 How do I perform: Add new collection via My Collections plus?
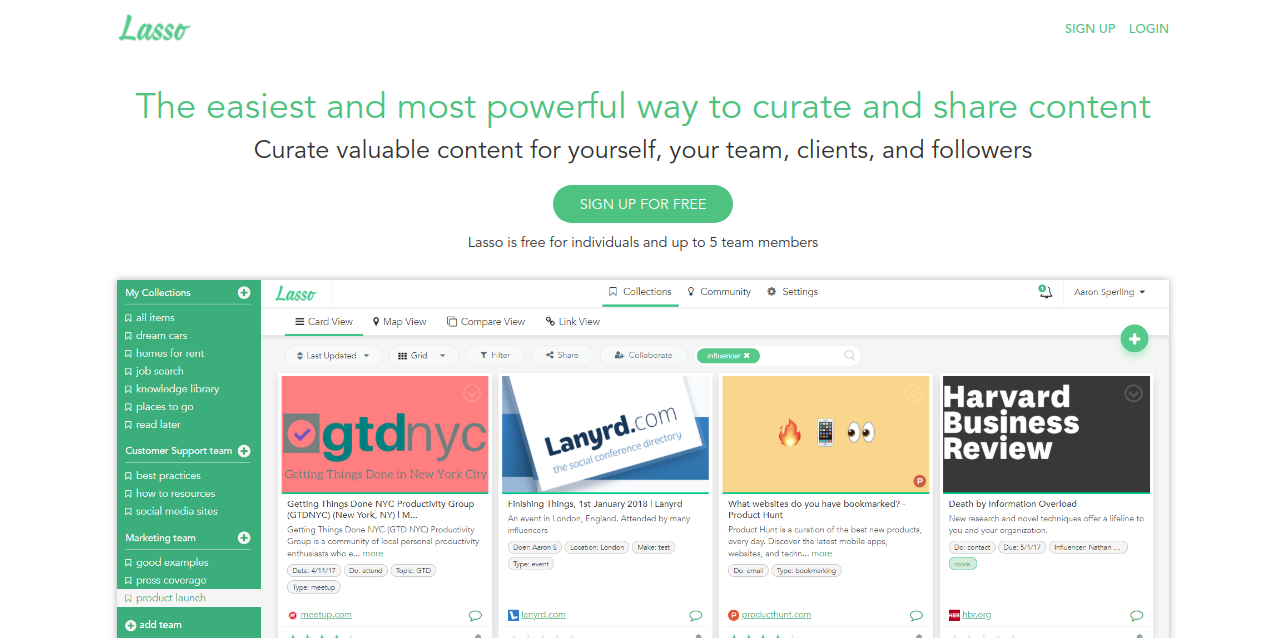click(x=244, y=293)
